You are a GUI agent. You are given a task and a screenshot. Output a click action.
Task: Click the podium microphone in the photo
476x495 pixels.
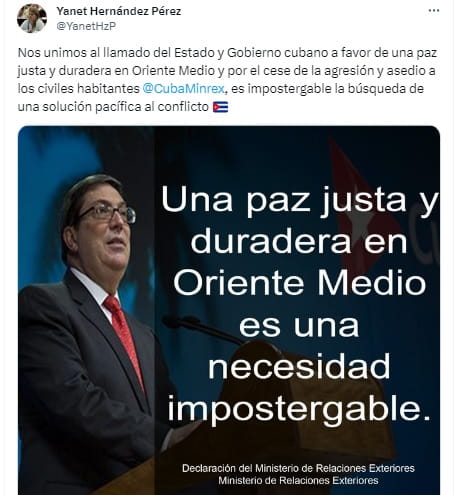click(x=203, y=330)
